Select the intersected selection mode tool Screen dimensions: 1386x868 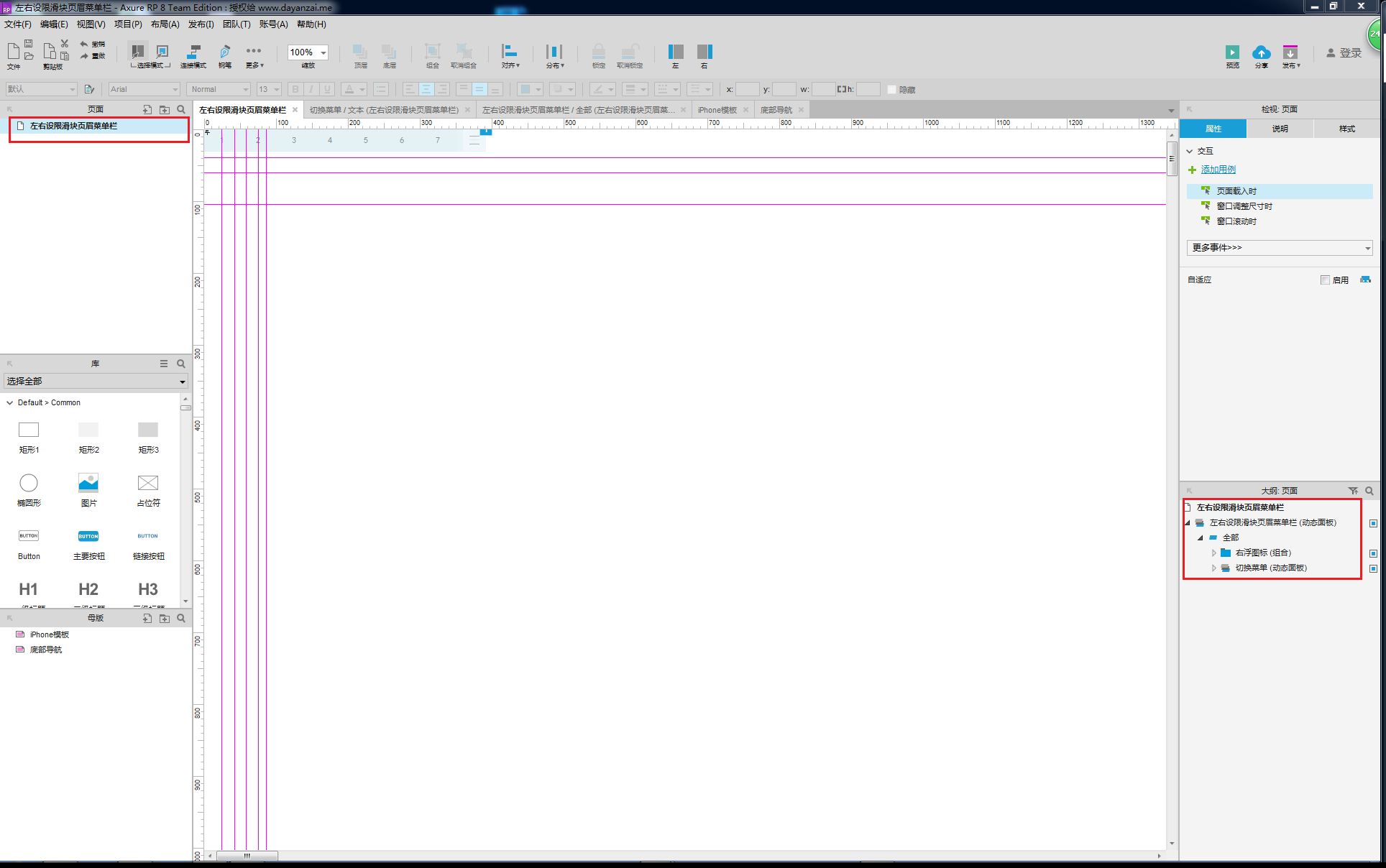138,51
